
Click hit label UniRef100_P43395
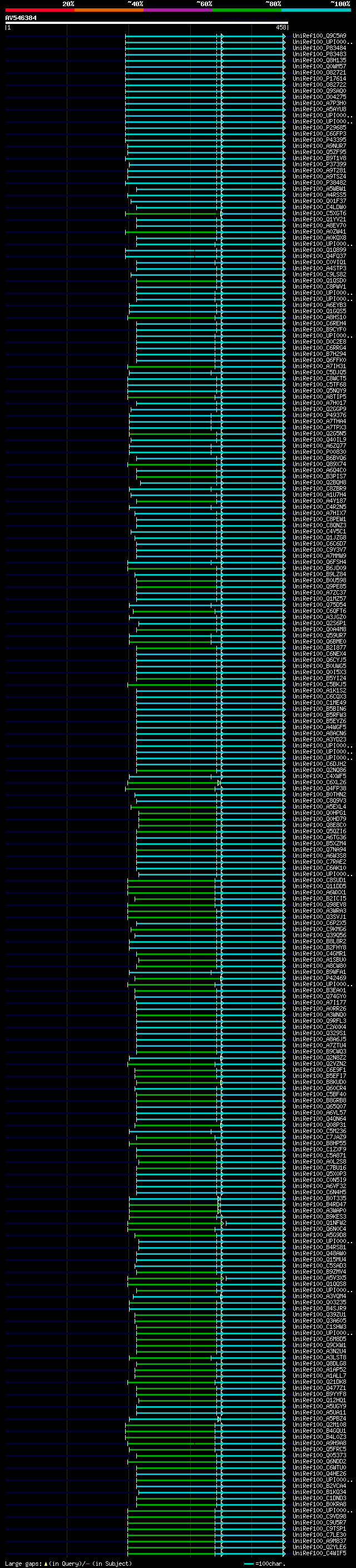coord(319,140)
